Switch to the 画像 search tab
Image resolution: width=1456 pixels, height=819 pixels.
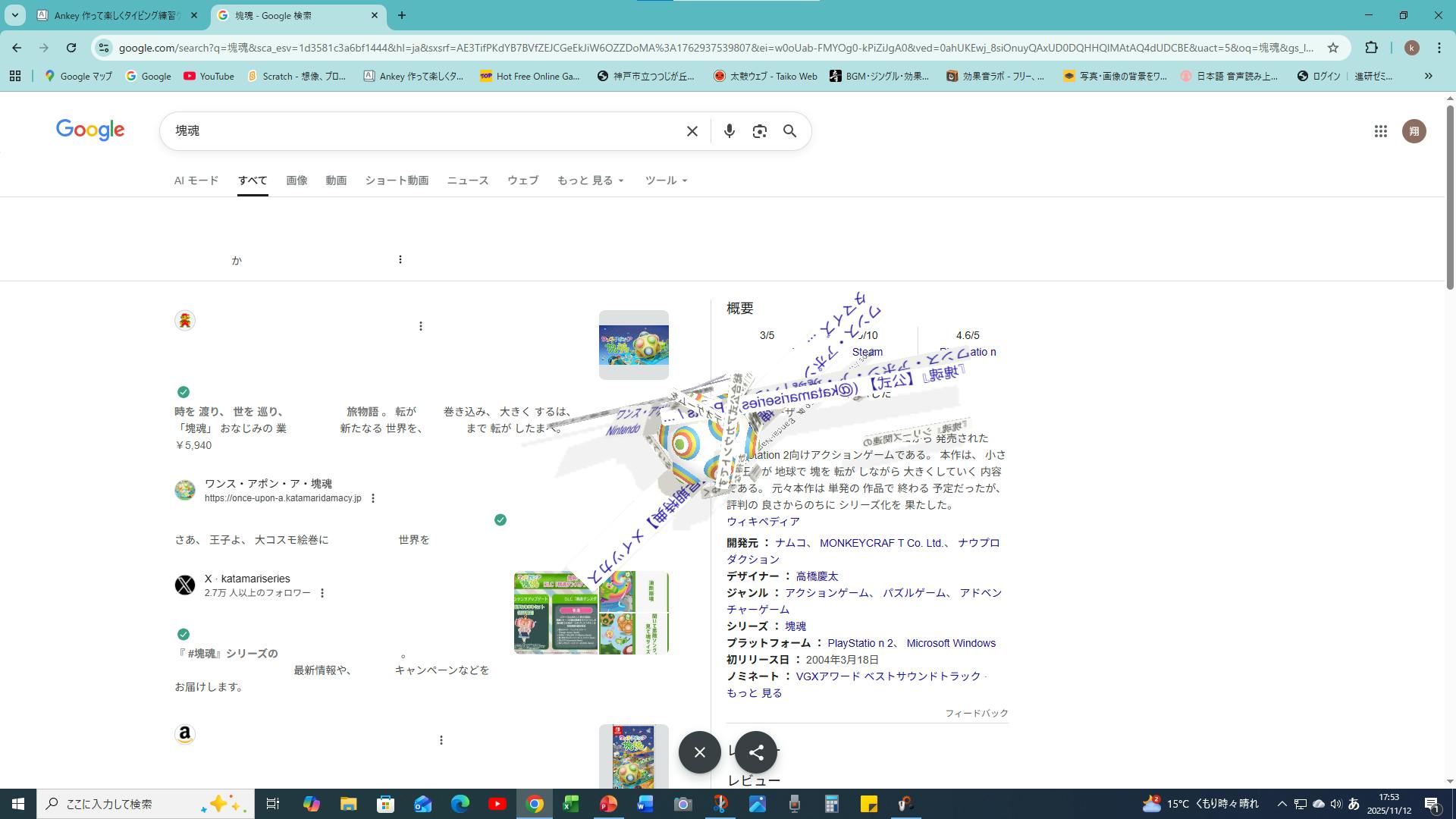[x=297, y=180]
